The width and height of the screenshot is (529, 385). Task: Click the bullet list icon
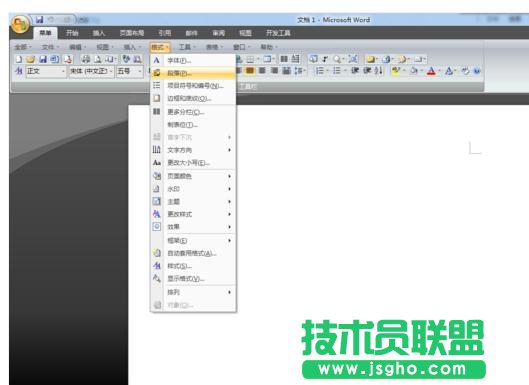pos(337,71)
